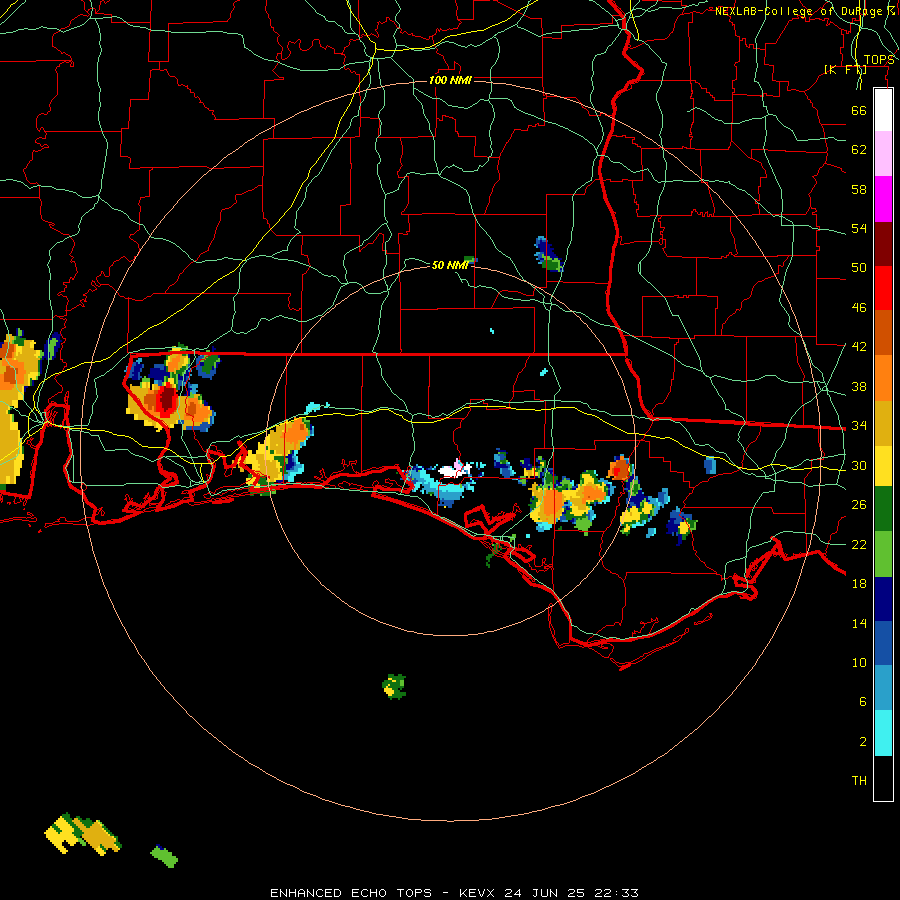Screen dimensions: 900x900
Task: Click the dark red legend swatch
Action: pos(883,244)
